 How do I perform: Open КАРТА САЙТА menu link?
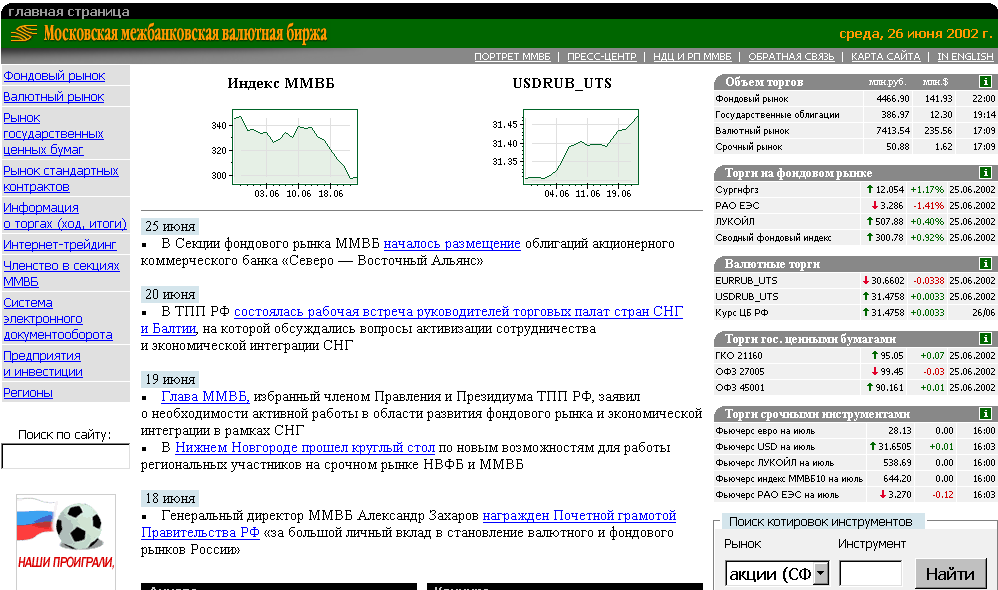(885, 57)
